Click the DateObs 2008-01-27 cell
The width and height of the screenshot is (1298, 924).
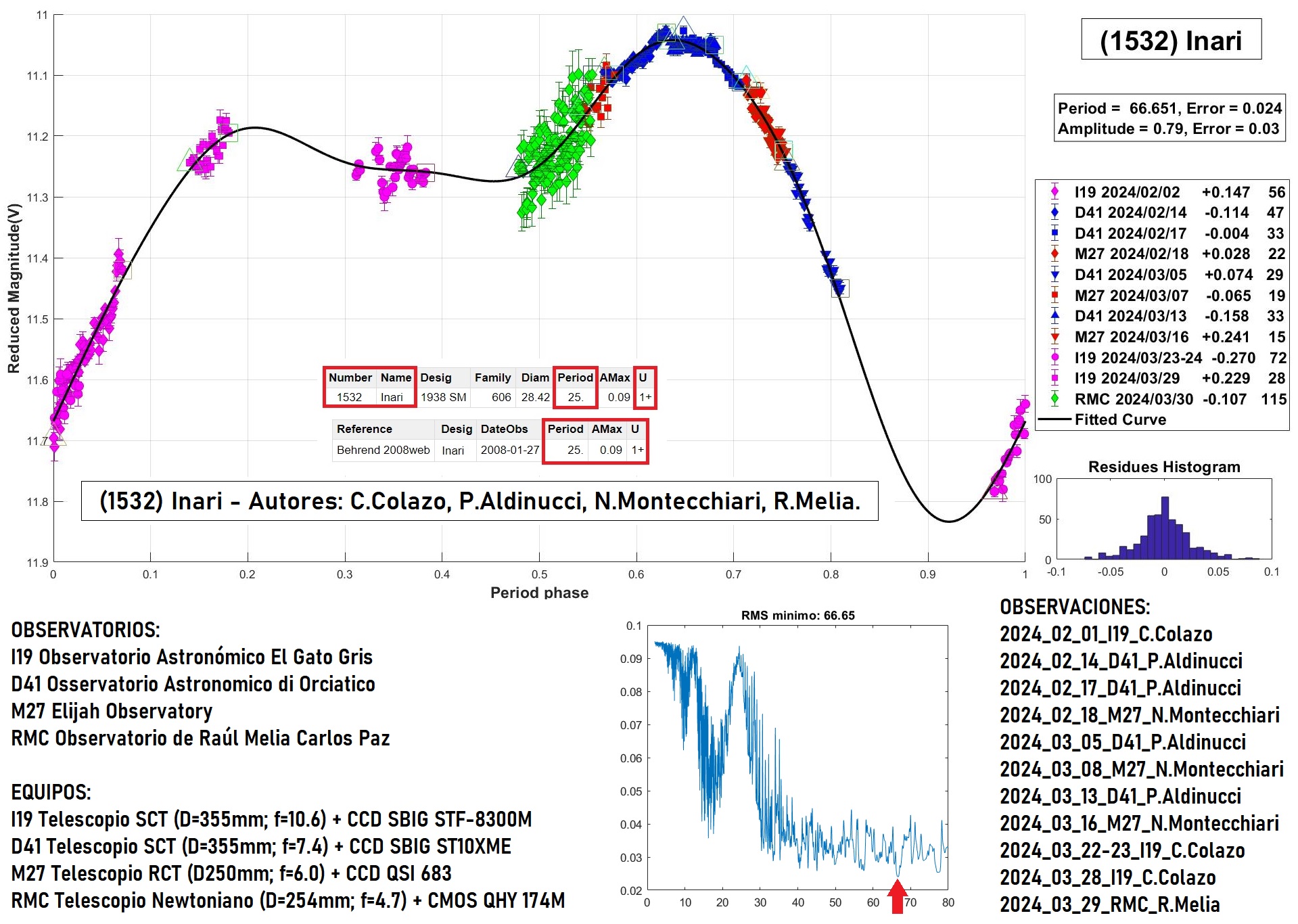[509, 450]
